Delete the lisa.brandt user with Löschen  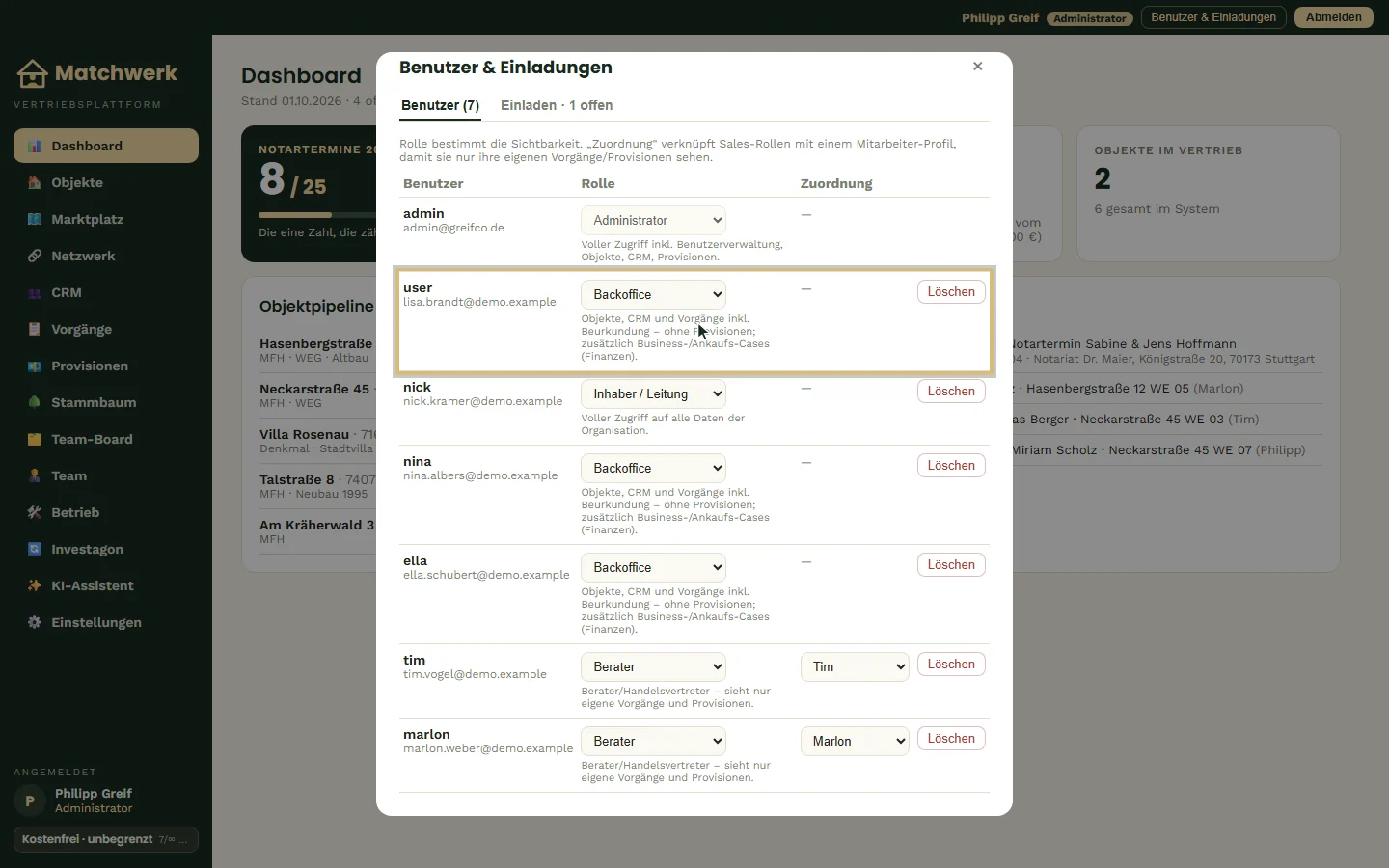951,292
